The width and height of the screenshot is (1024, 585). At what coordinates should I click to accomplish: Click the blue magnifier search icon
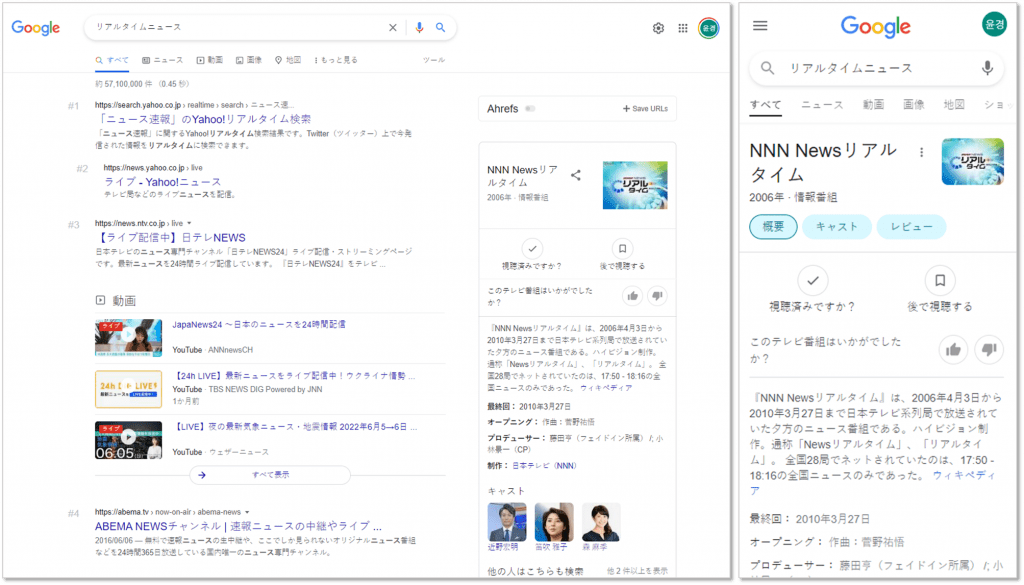point(441,27)
